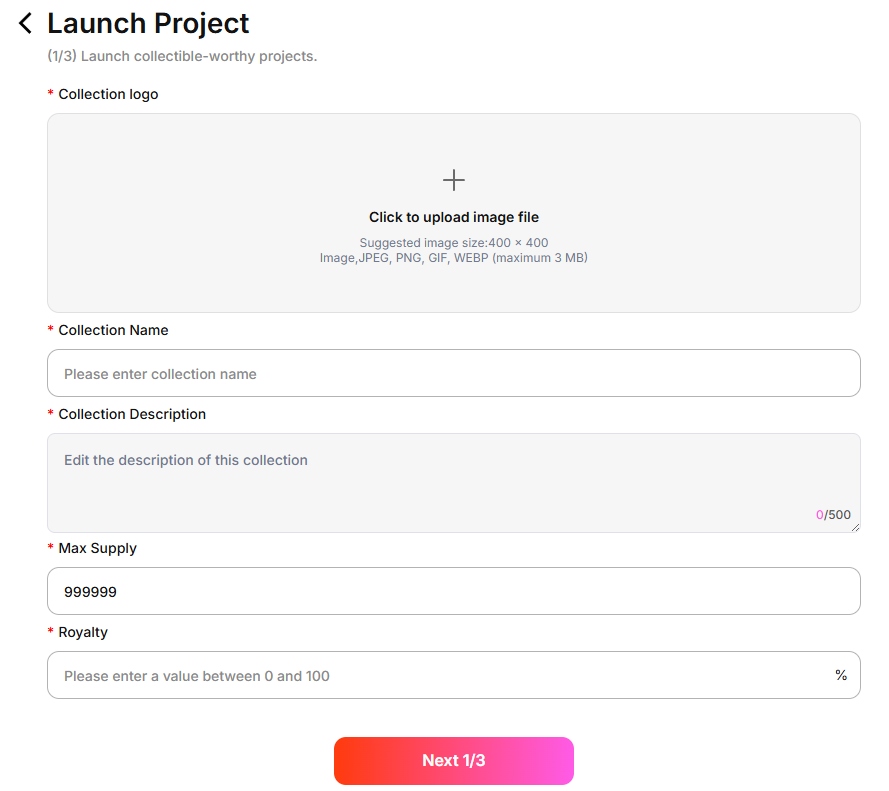Go back using the left arrow icon
The width and height of the screenshot is (889, 791).
(x=26, y=23)
